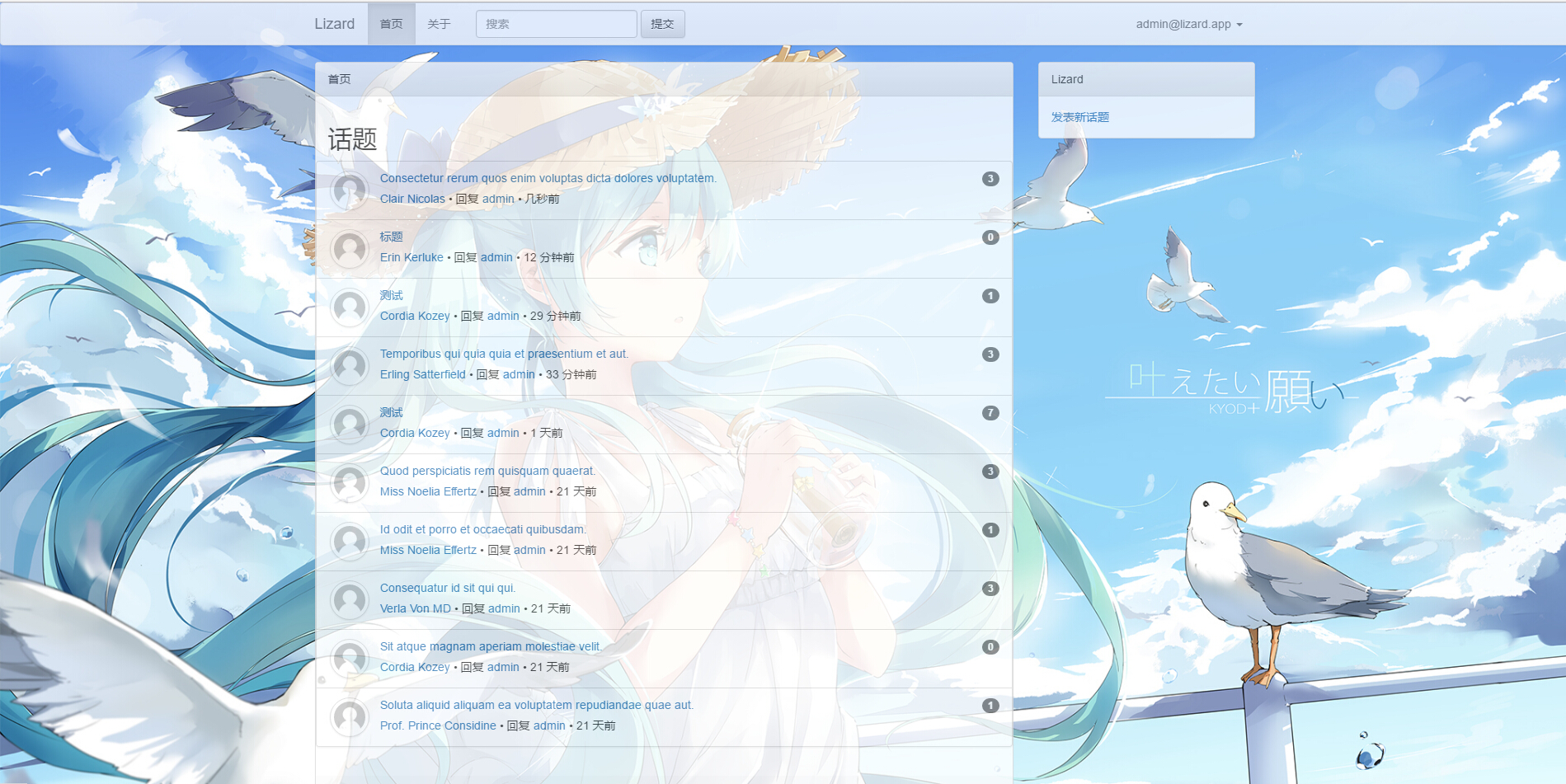Open the 关于 nav item
This screenshot has width=1566, height=784.
439,24
